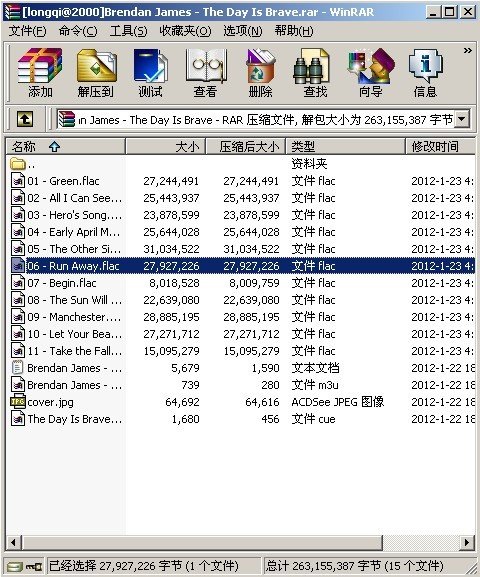The height and width of the screenshot is (577, 480).
Task: Click file icon of 05 - The Other Si...
Action: pos(18,249)
